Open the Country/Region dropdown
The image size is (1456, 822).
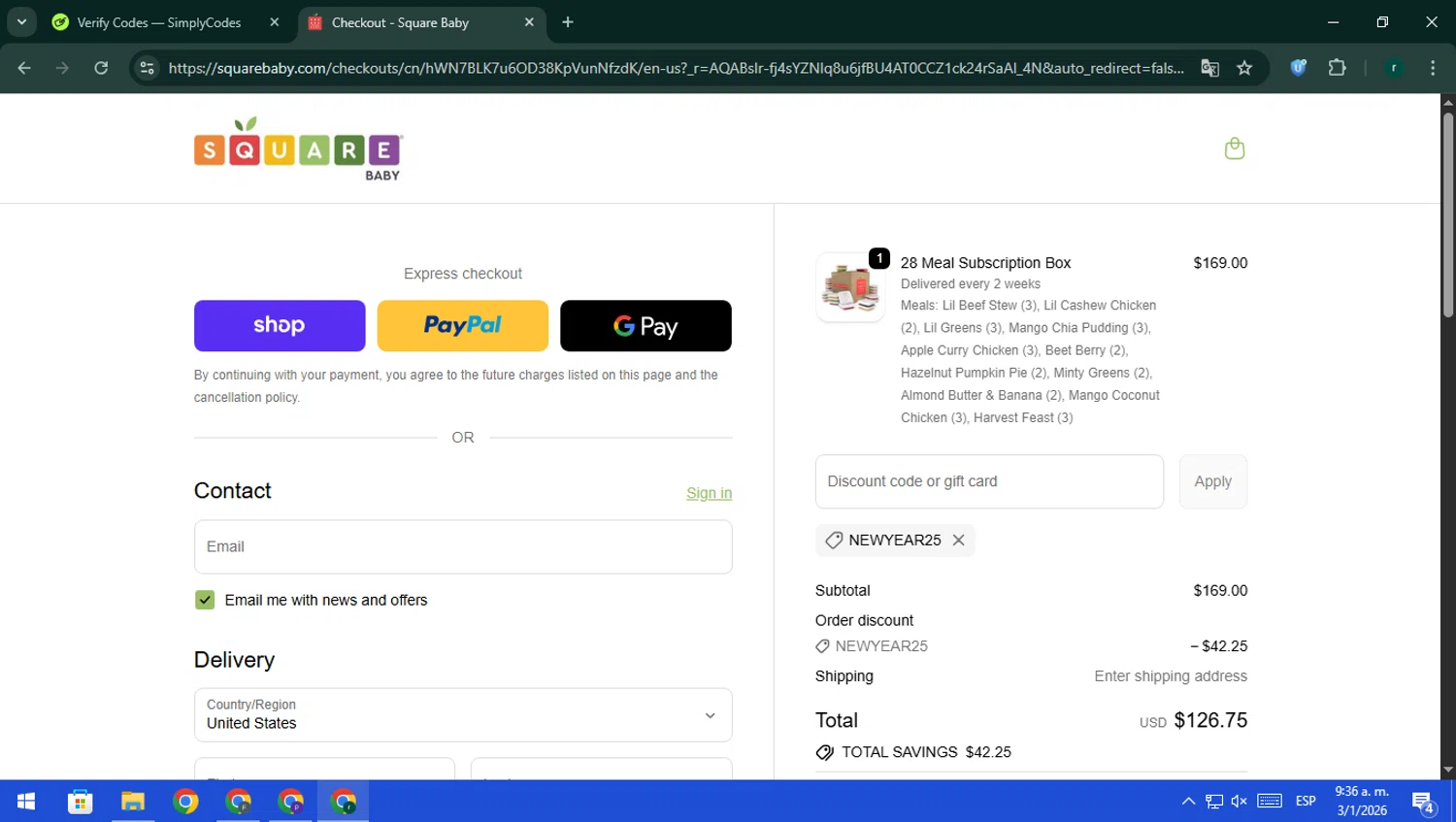463,714
